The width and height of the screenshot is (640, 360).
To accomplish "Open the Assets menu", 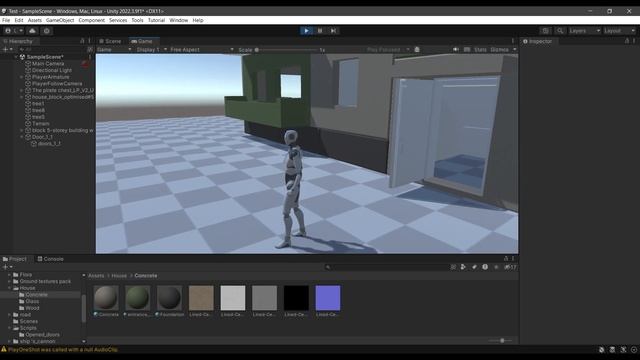I will click(x=35, y=20).
